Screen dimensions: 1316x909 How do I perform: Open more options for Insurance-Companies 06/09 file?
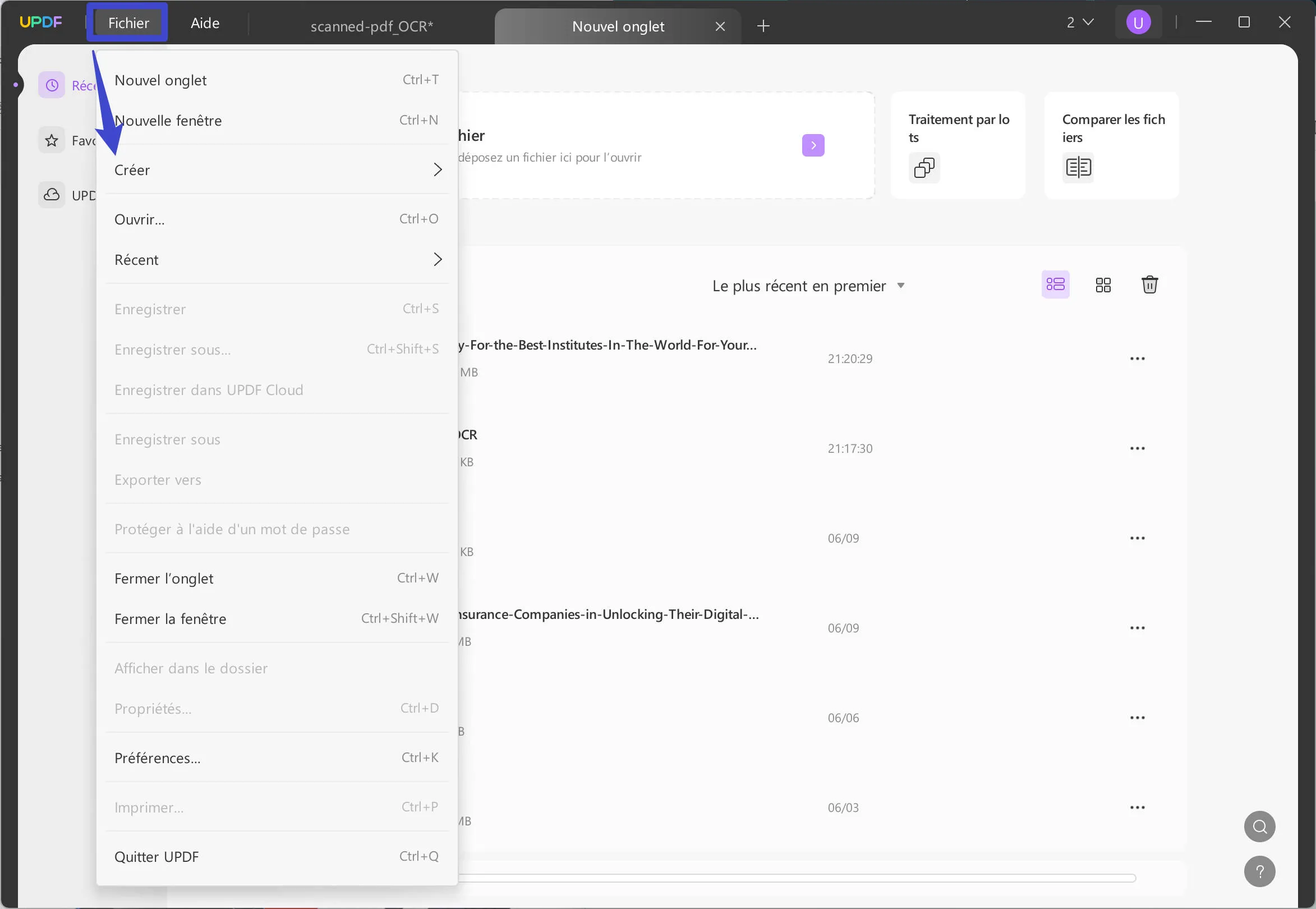(x=1137, y=628)
